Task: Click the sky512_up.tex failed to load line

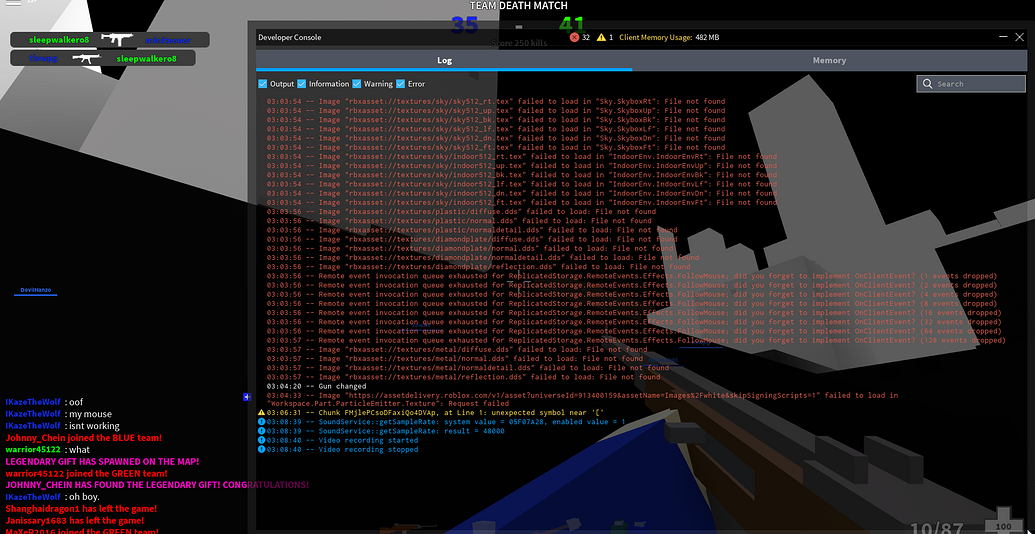Action: pyautogui.click(x=496, y=111)
